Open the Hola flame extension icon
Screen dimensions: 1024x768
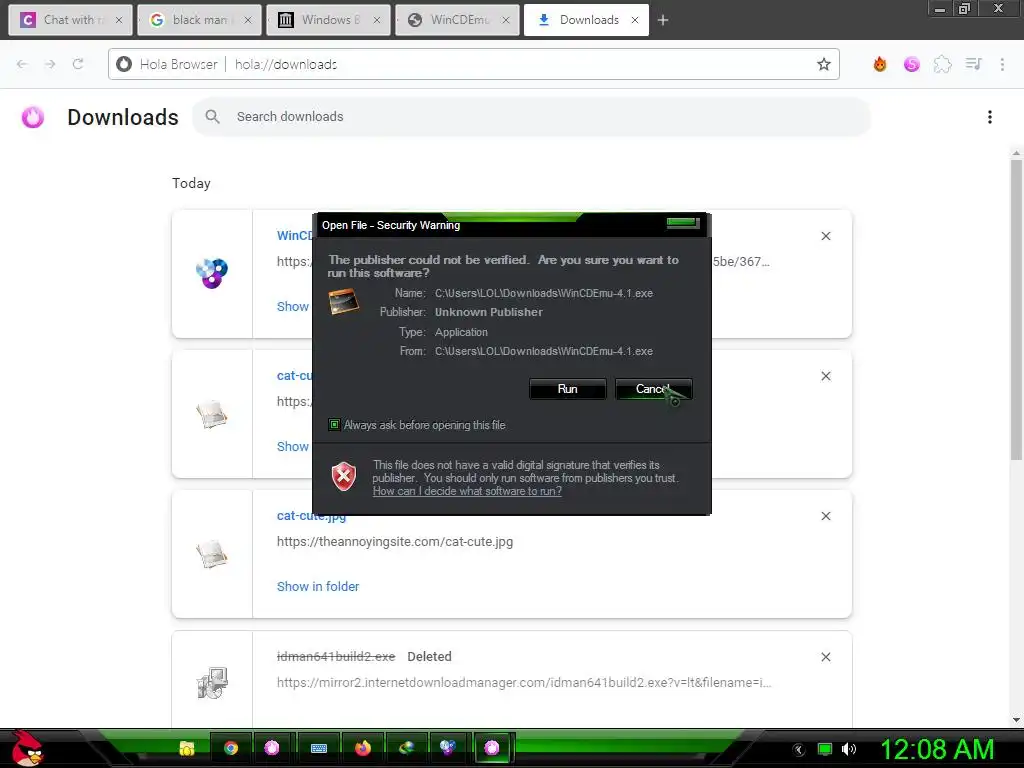[880, 64]
